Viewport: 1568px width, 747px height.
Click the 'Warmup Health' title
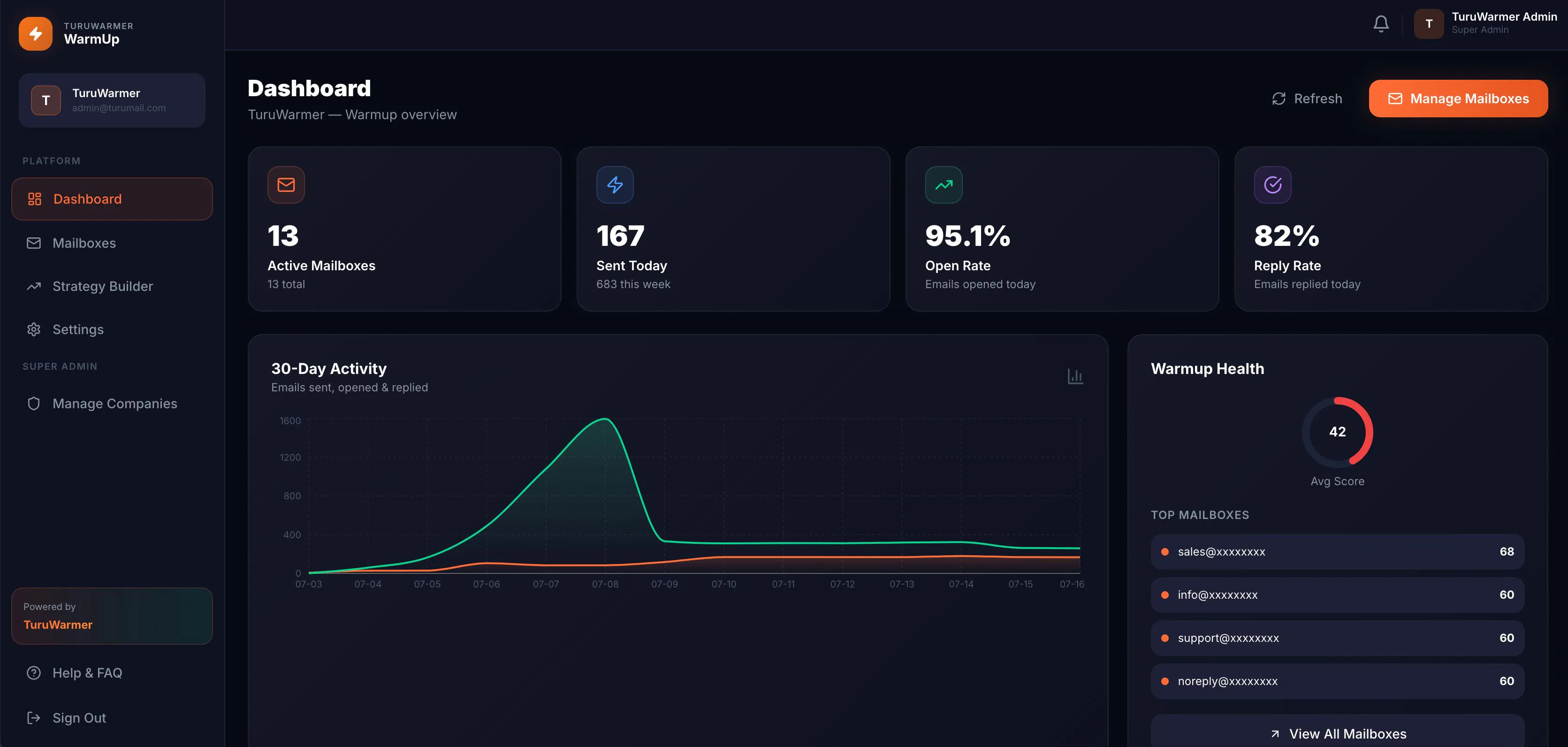pos(1207,369)
